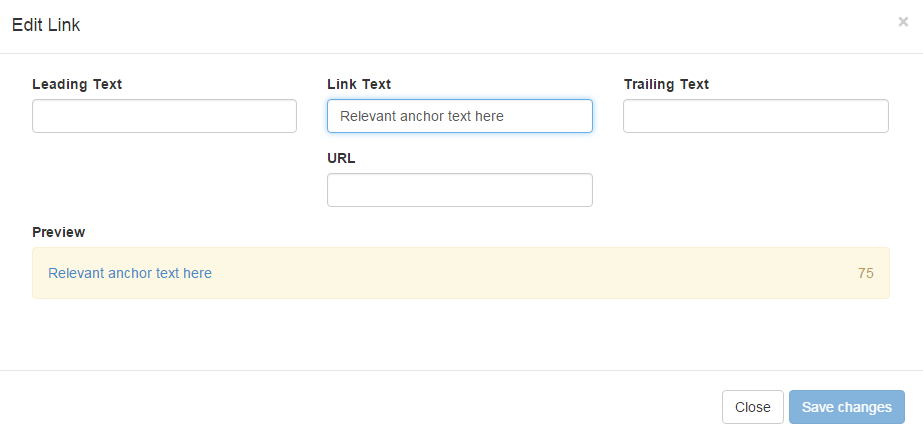Image resolution: width=923 pixels, height=443 pixels.
Task: Click the 'Preview' section heading
Action: (x=59, y=232)
